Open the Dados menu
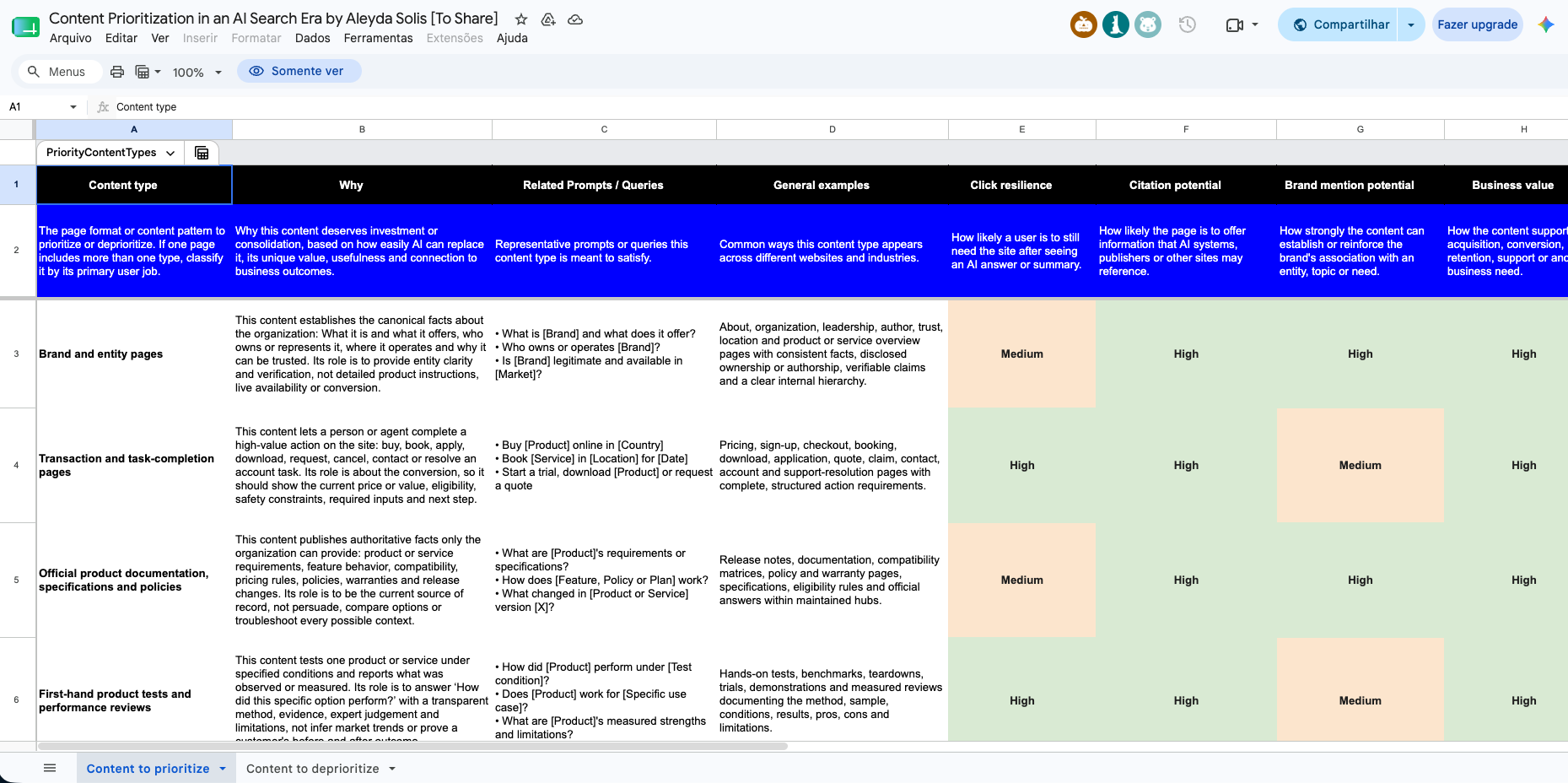 [312, 38]
